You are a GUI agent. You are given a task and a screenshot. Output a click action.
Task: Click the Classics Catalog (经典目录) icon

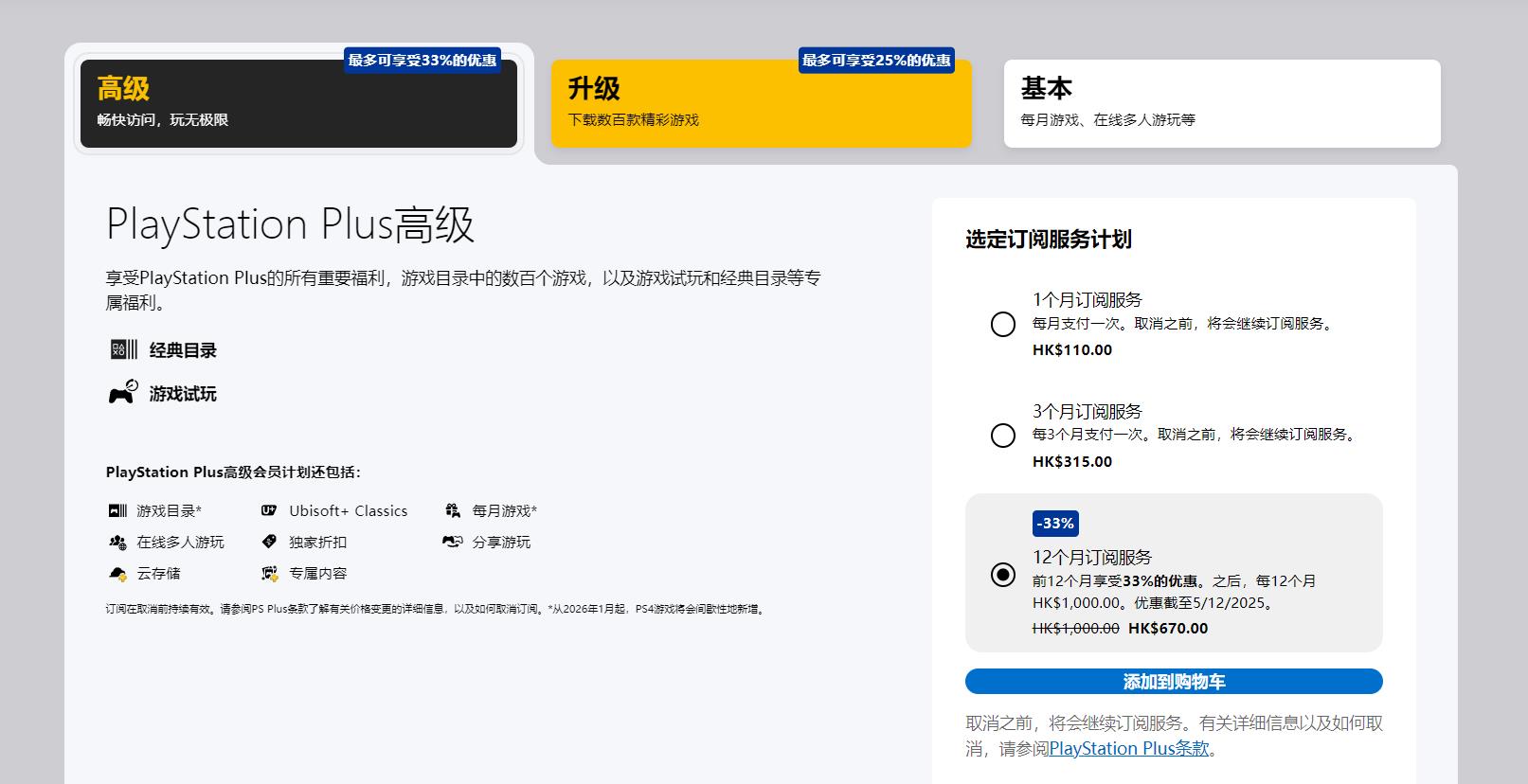pyautogui.click(x=123, y=350)
